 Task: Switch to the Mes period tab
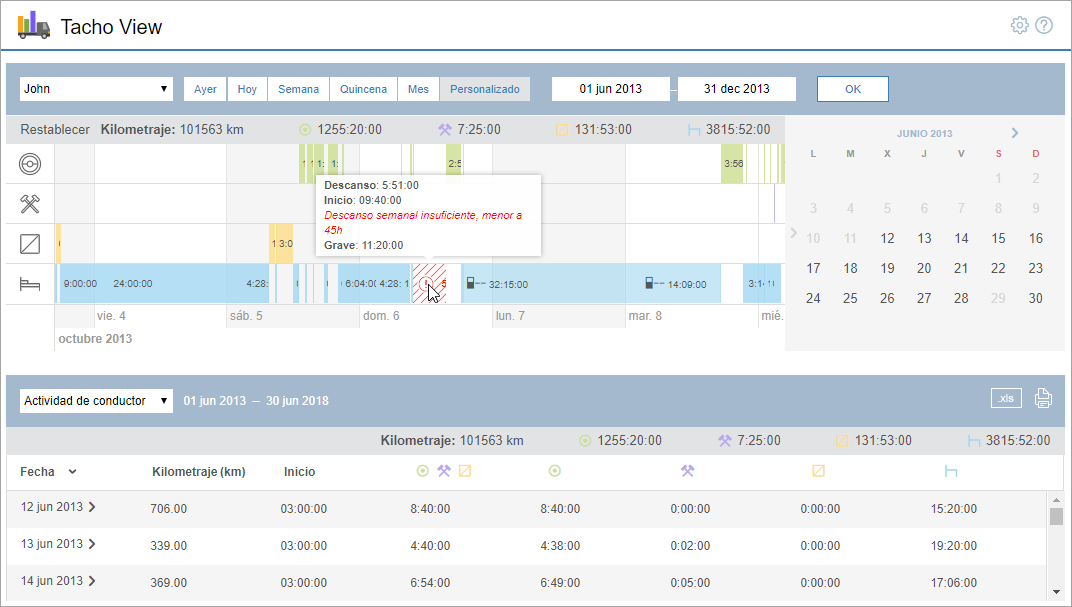(x=418, y=89)
